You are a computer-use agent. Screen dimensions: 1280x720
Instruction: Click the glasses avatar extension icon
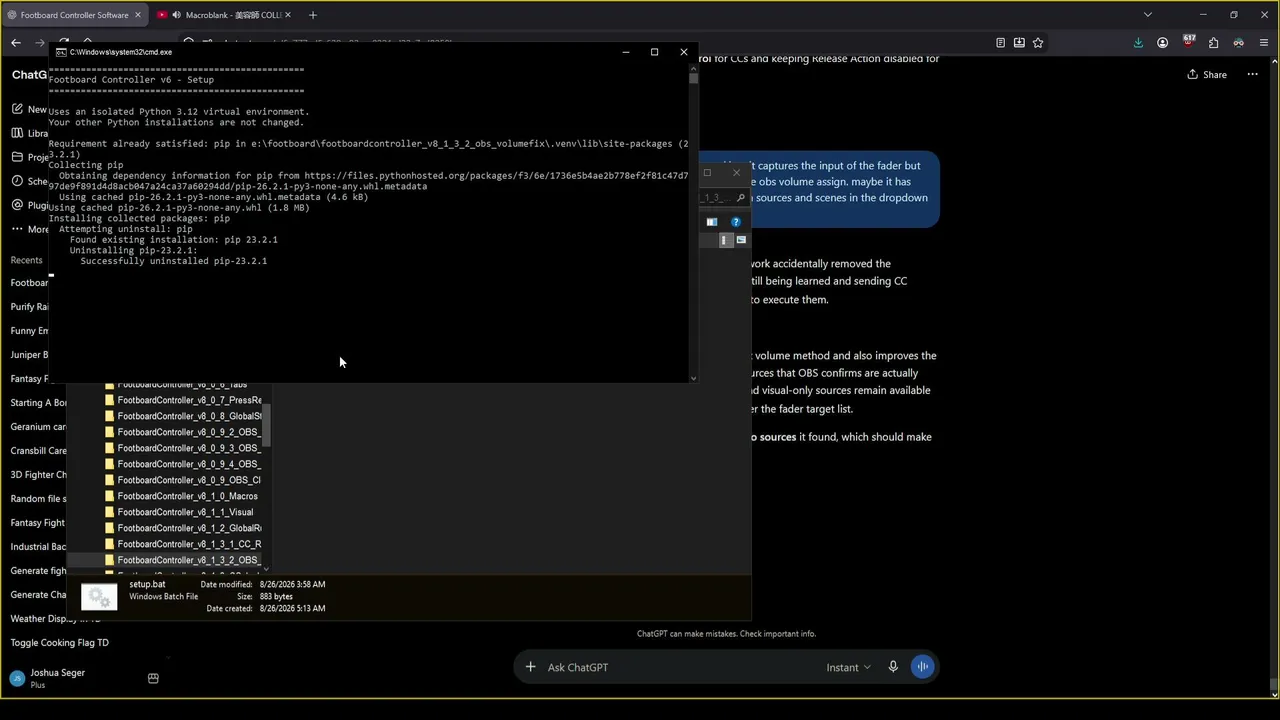click(1238, 43)
